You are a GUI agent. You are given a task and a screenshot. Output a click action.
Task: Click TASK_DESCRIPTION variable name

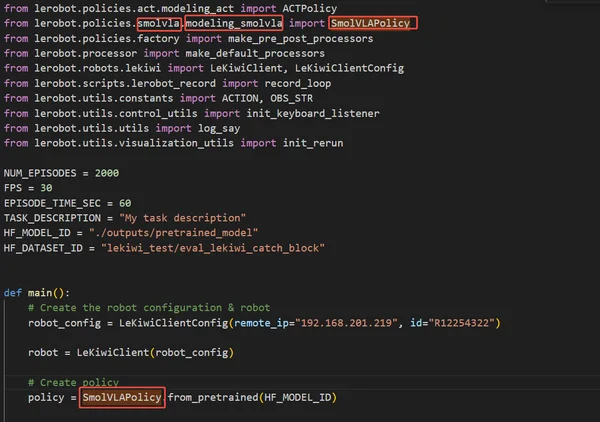(x=52, y=218)
